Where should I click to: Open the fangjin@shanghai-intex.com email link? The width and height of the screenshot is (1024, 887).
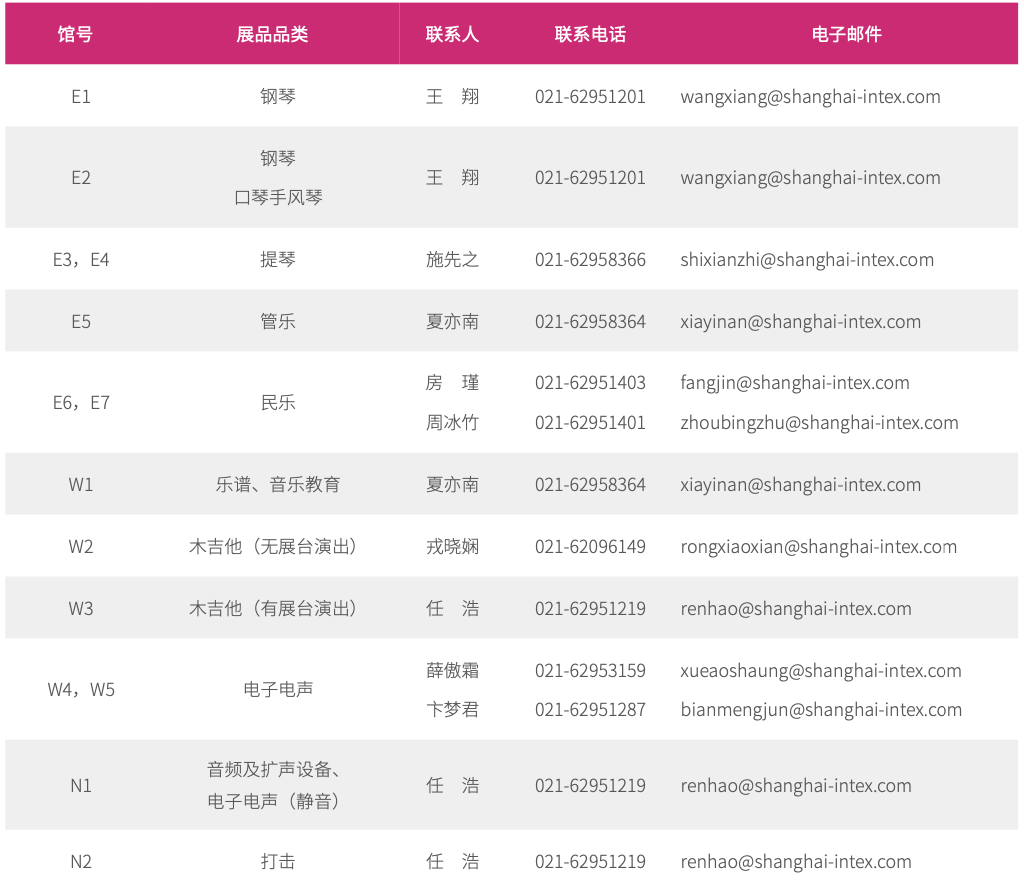(x=794, y=383)
